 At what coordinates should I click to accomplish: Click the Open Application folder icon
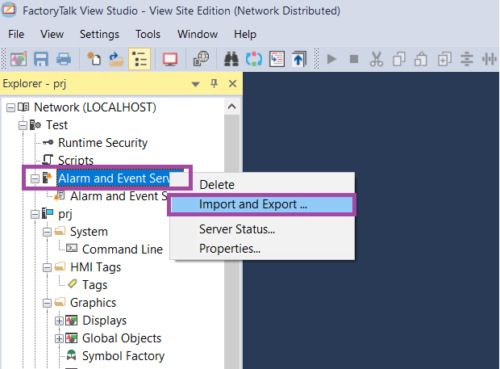[116, 59]
